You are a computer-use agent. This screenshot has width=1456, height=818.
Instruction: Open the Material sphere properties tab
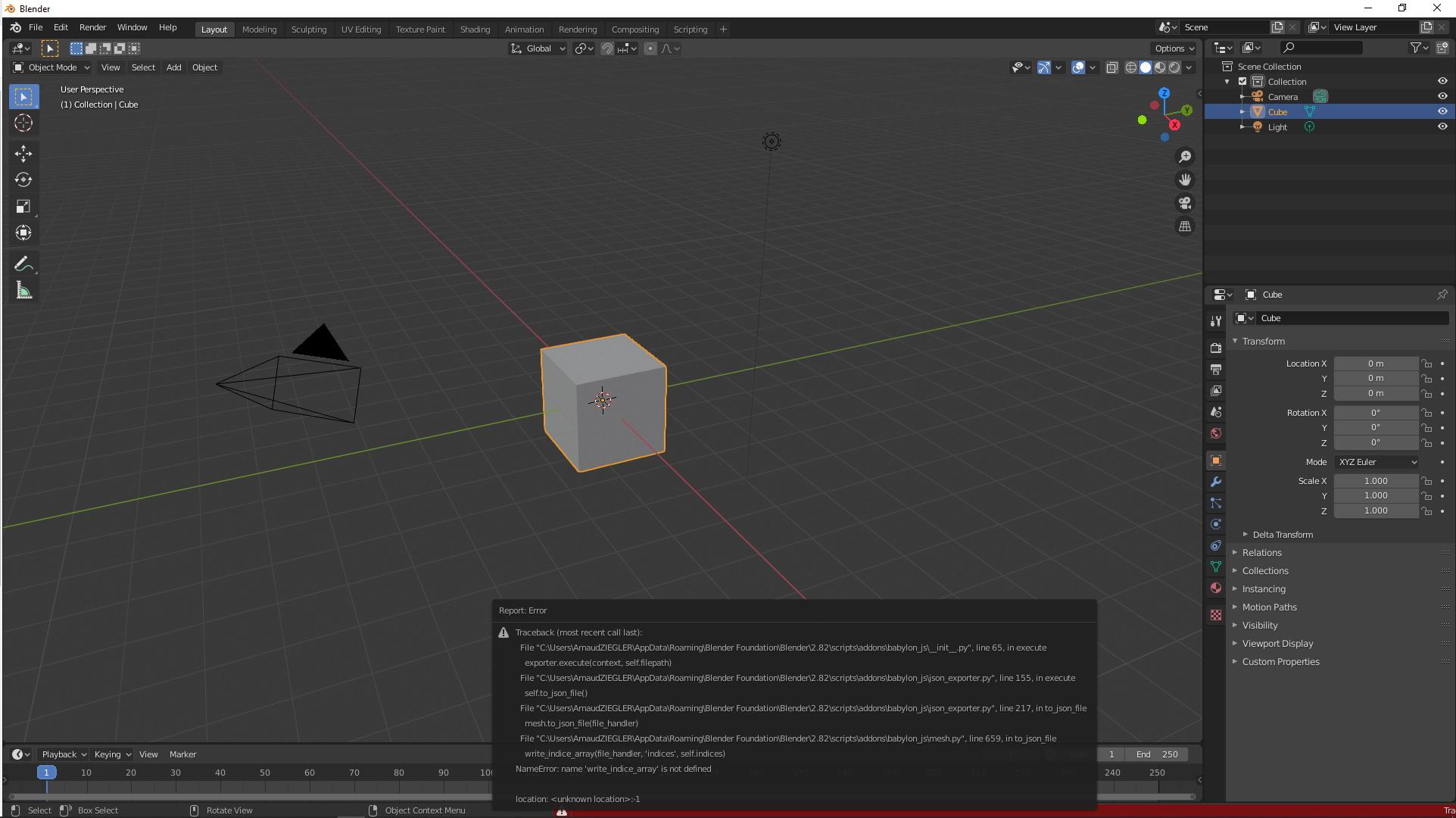click(1216, 588)
